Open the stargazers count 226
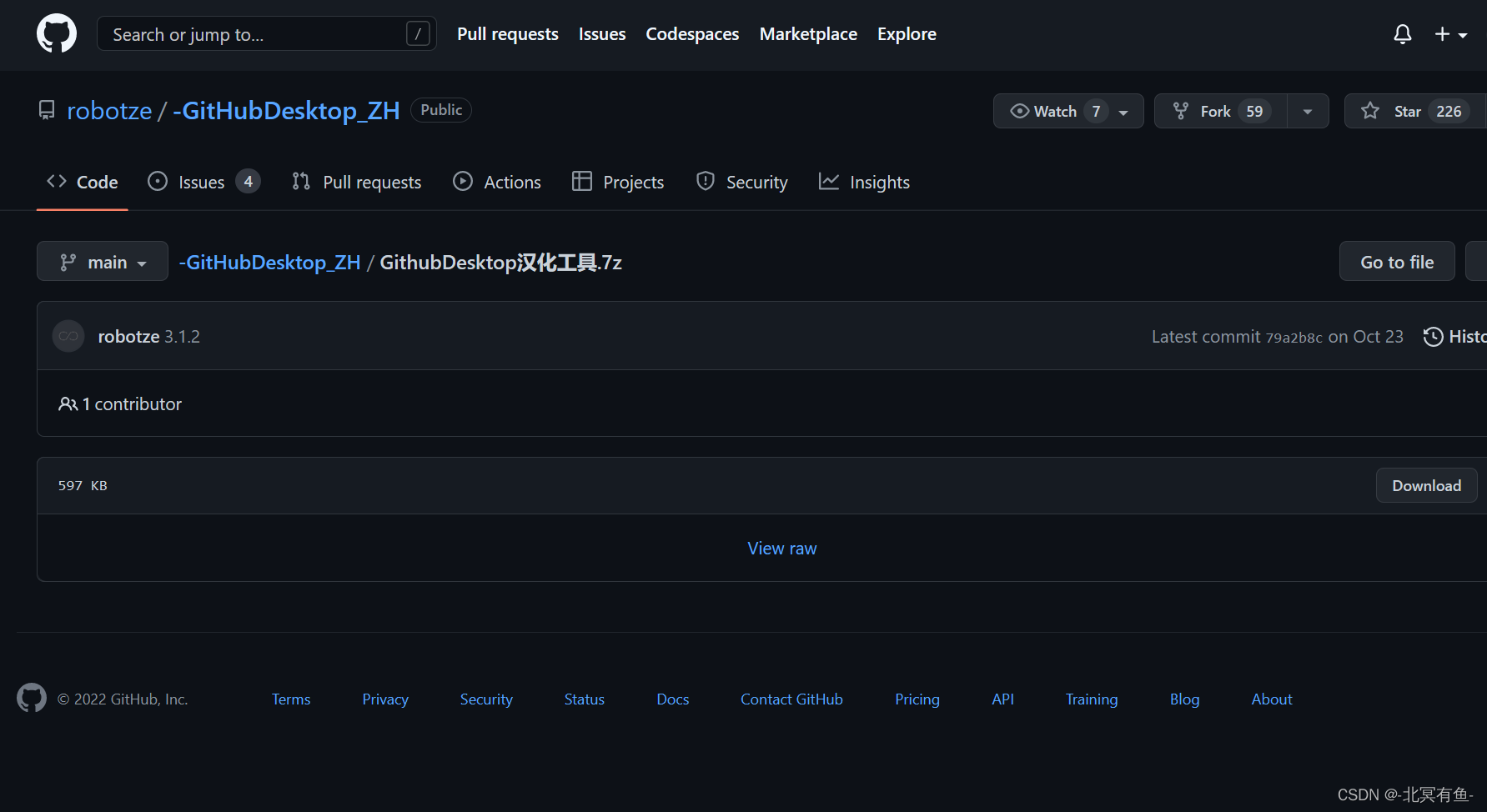1487x812 pixels. pos(1449,111)
